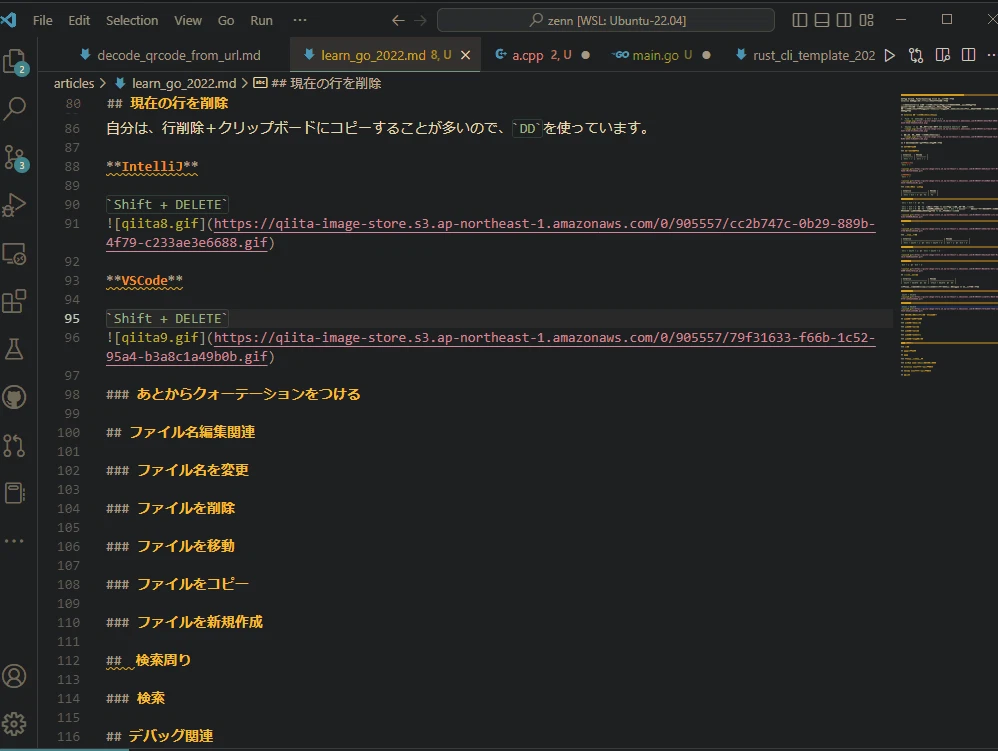
Task: Click the **VSCode** bold text
Action: (x=144, y=281)
